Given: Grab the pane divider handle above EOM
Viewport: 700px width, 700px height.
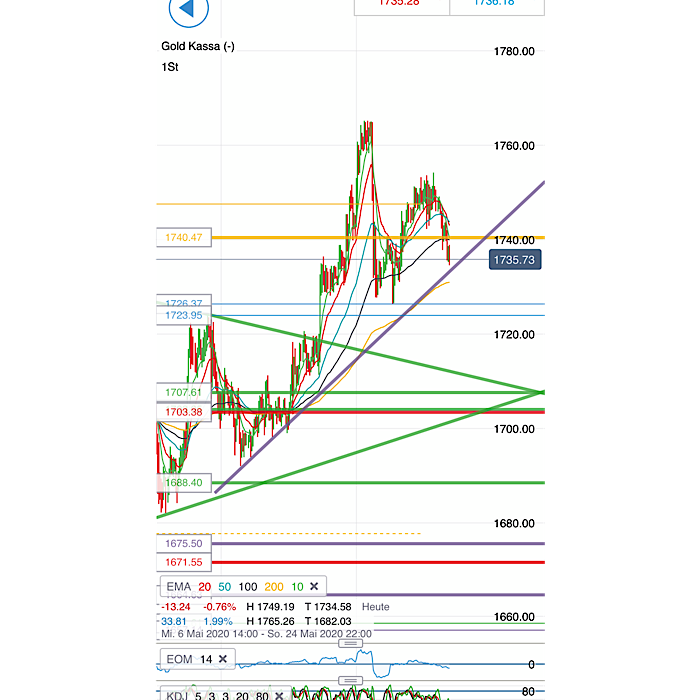Looking at the screenshot, I should coord(350,643).
